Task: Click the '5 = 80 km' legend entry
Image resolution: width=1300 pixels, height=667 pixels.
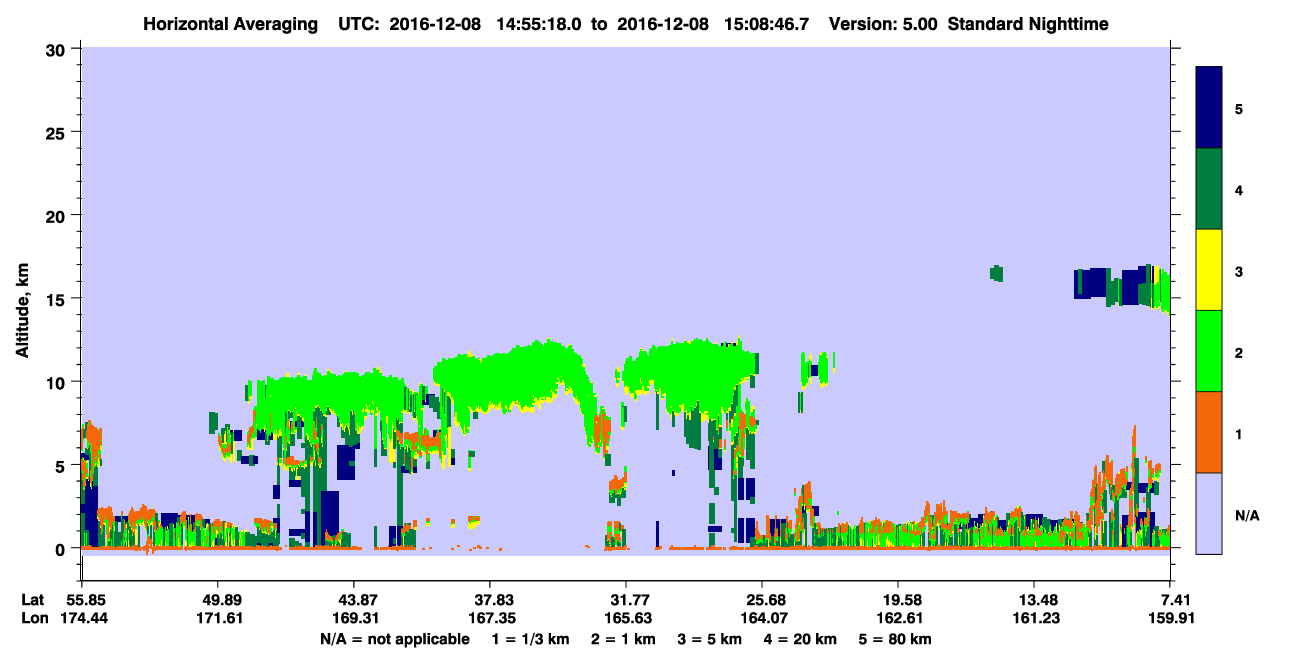Action: click(x=896, y=639)
